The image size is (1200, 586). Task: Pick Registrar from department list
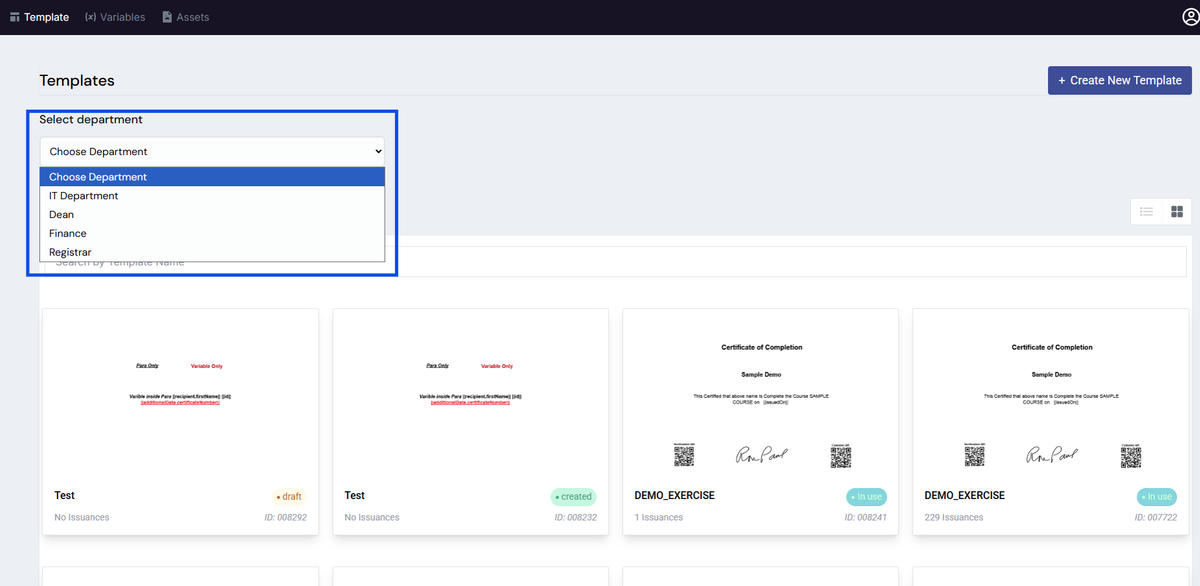coord(212,253)
